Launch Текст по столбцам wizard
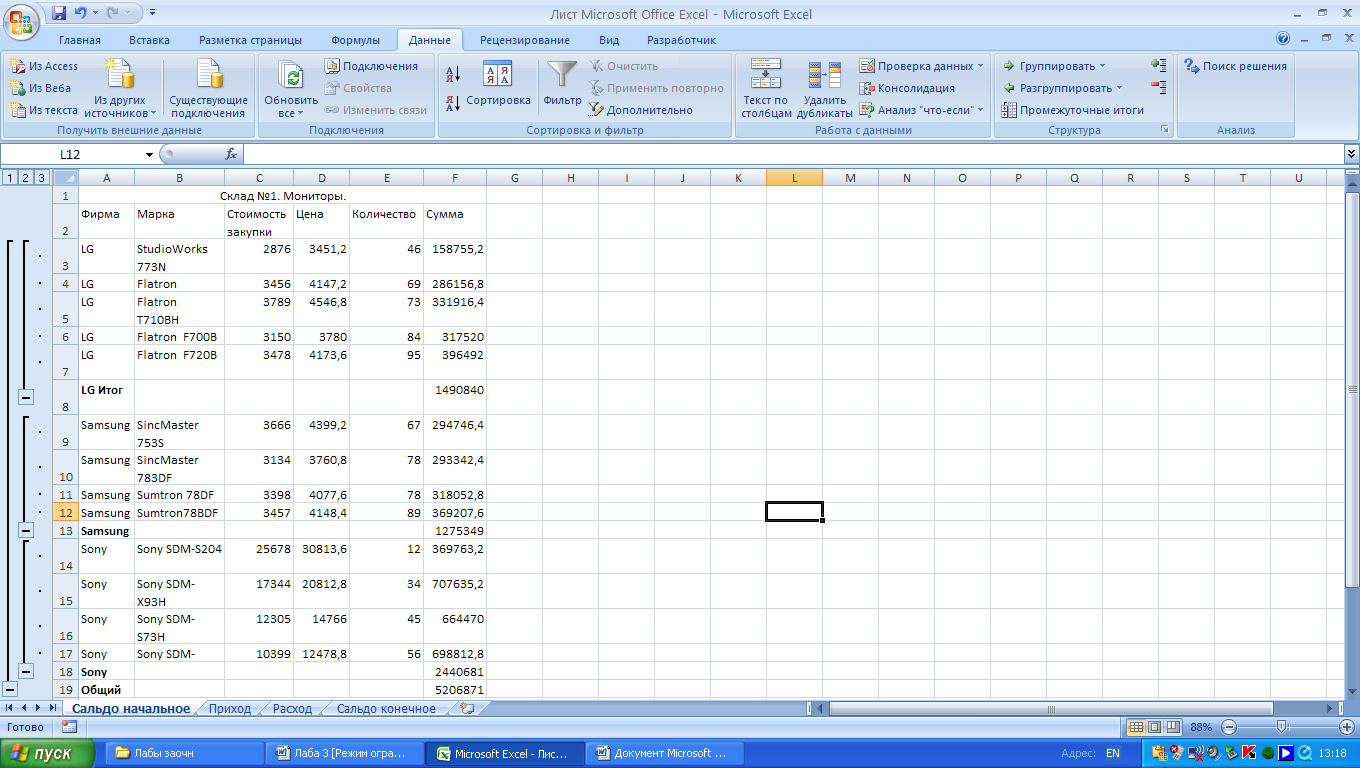The image size is (1360, 768). pos(766,89)
